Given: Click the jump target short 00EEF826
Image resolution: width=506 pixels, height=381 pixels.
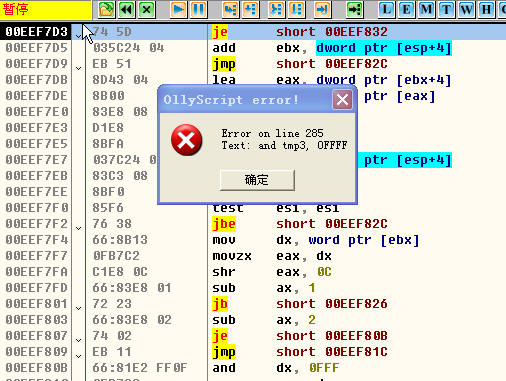Looking at the screenshot, I should point(332,304).
